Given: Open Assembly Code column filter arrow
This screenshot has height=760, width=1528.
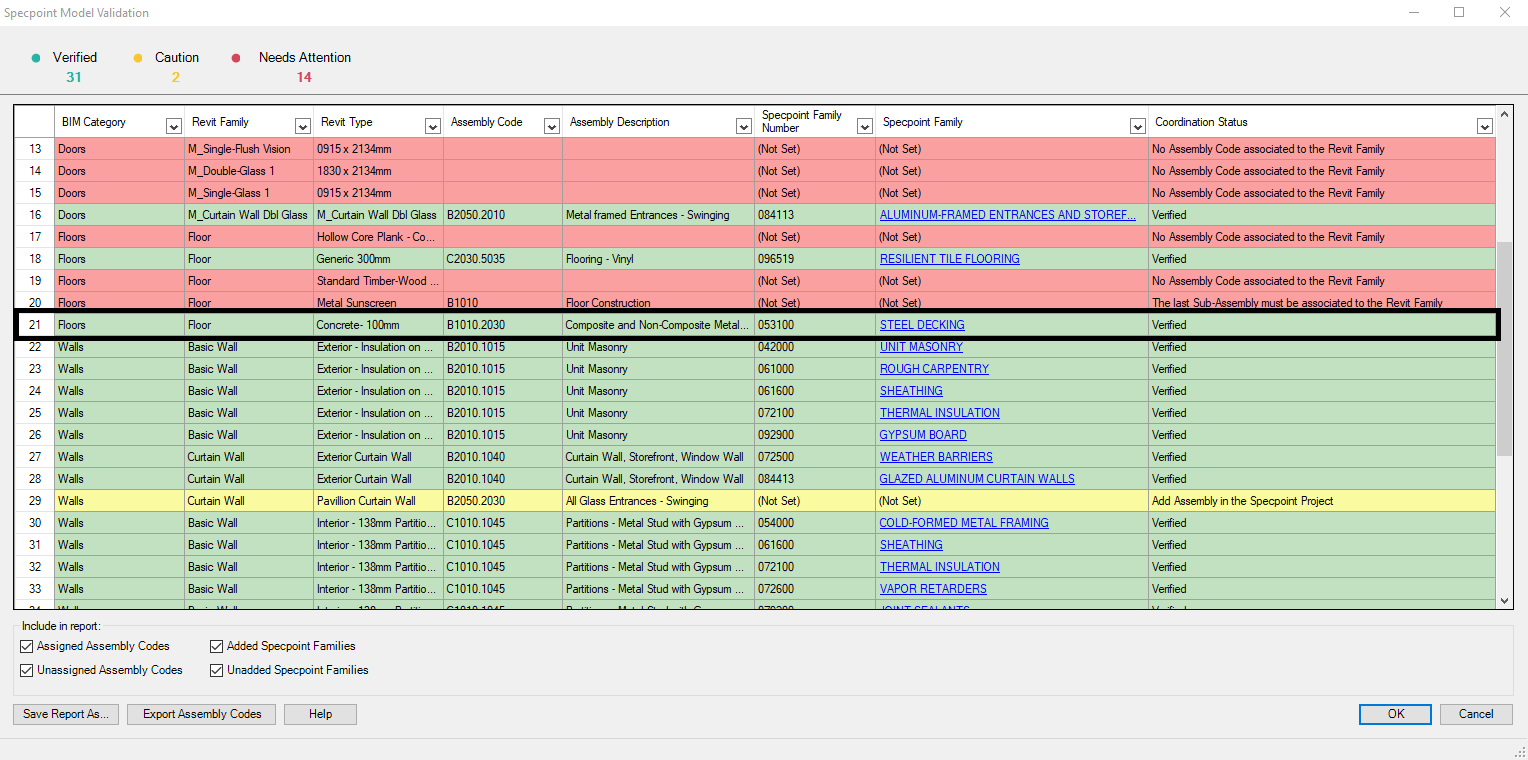Looking at the screenshot, I should point(552,126).
